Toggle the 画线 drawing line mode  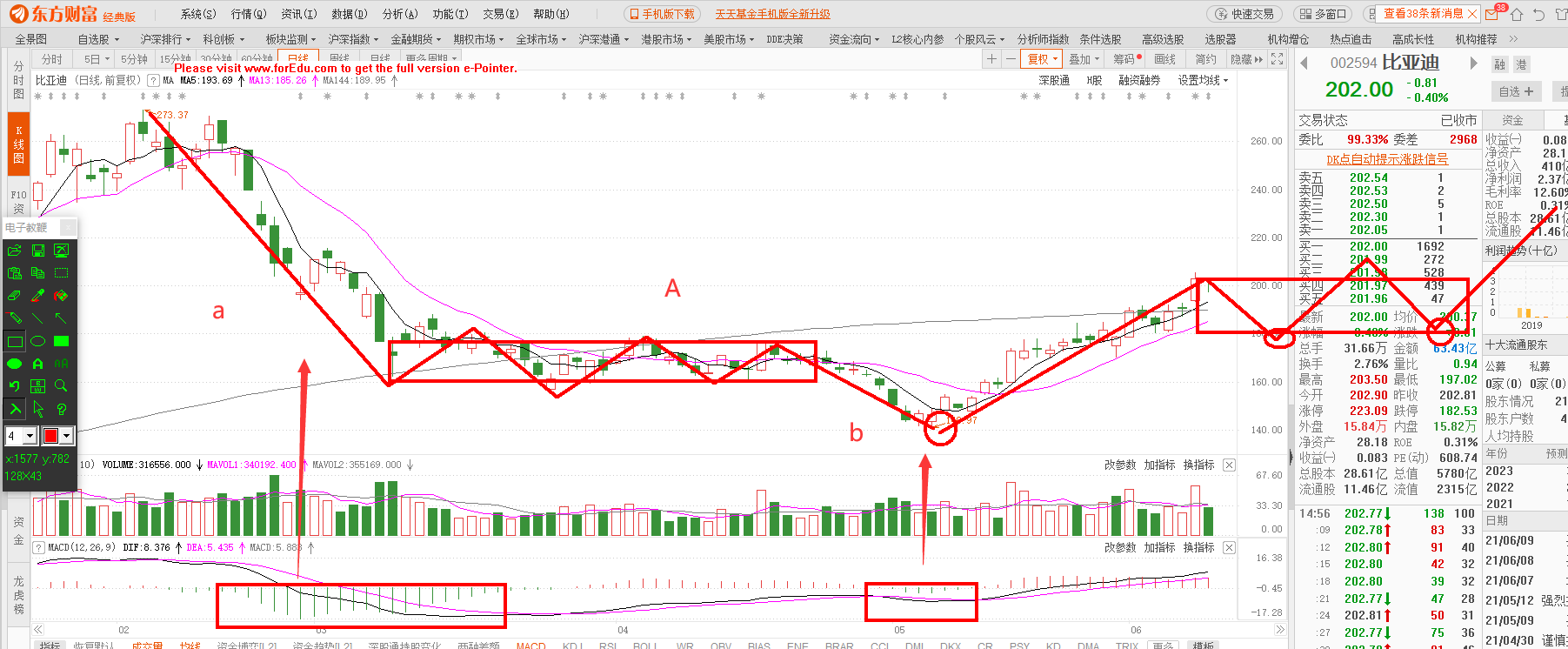[x=1164, y=59]
